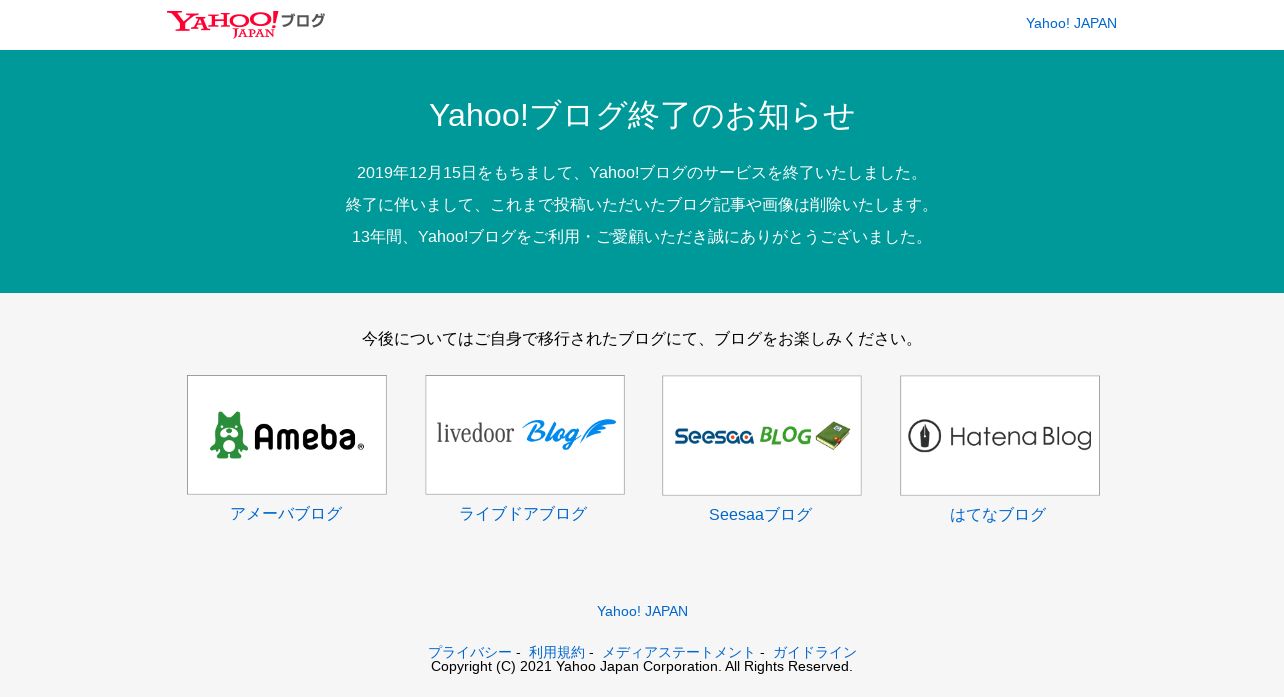Open the 利用規約 footer link
This screenshot has width=1284, height=697.
557,652
